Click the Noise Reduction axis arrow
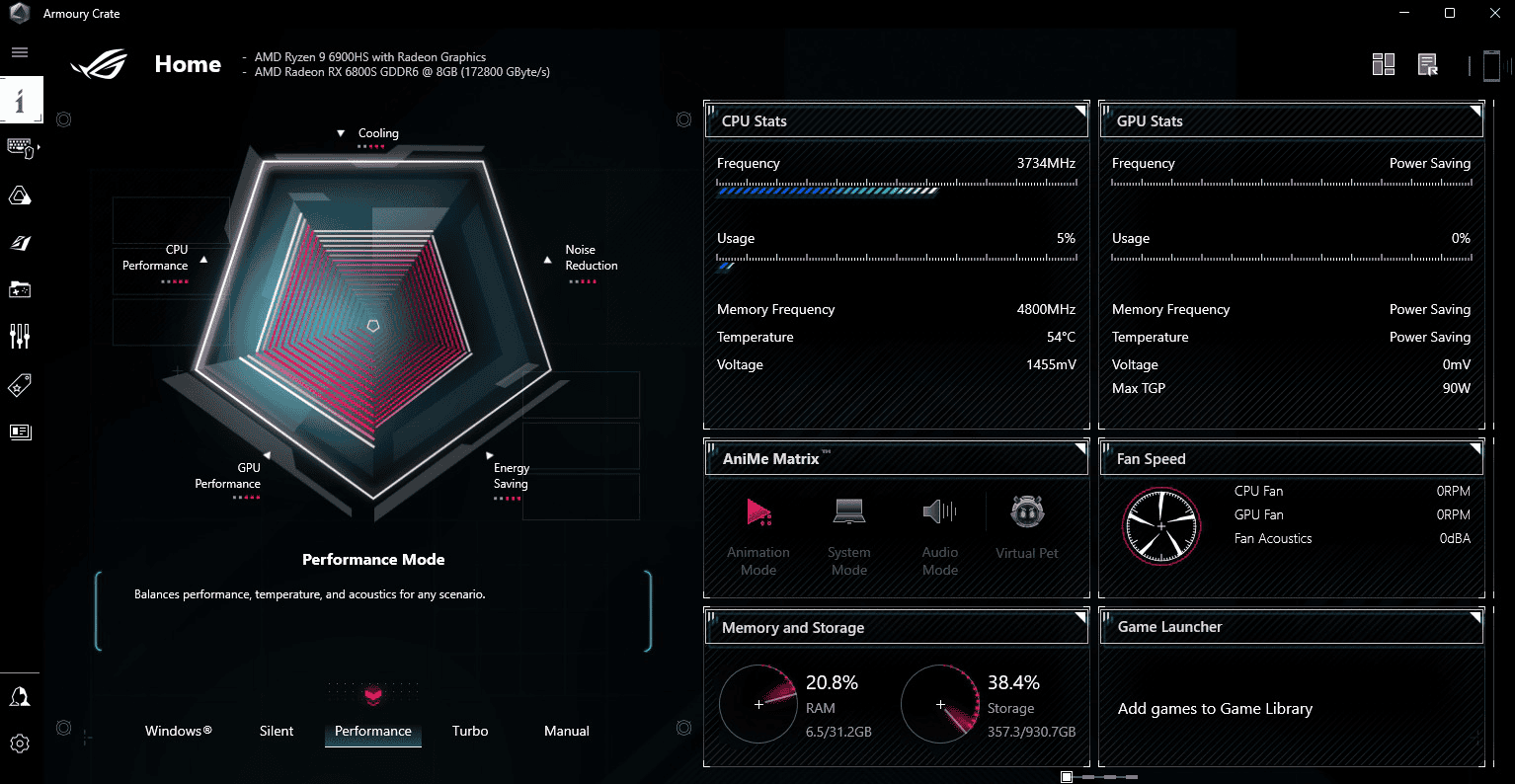Screen dimensions: 1515x784 click(548, 260)
